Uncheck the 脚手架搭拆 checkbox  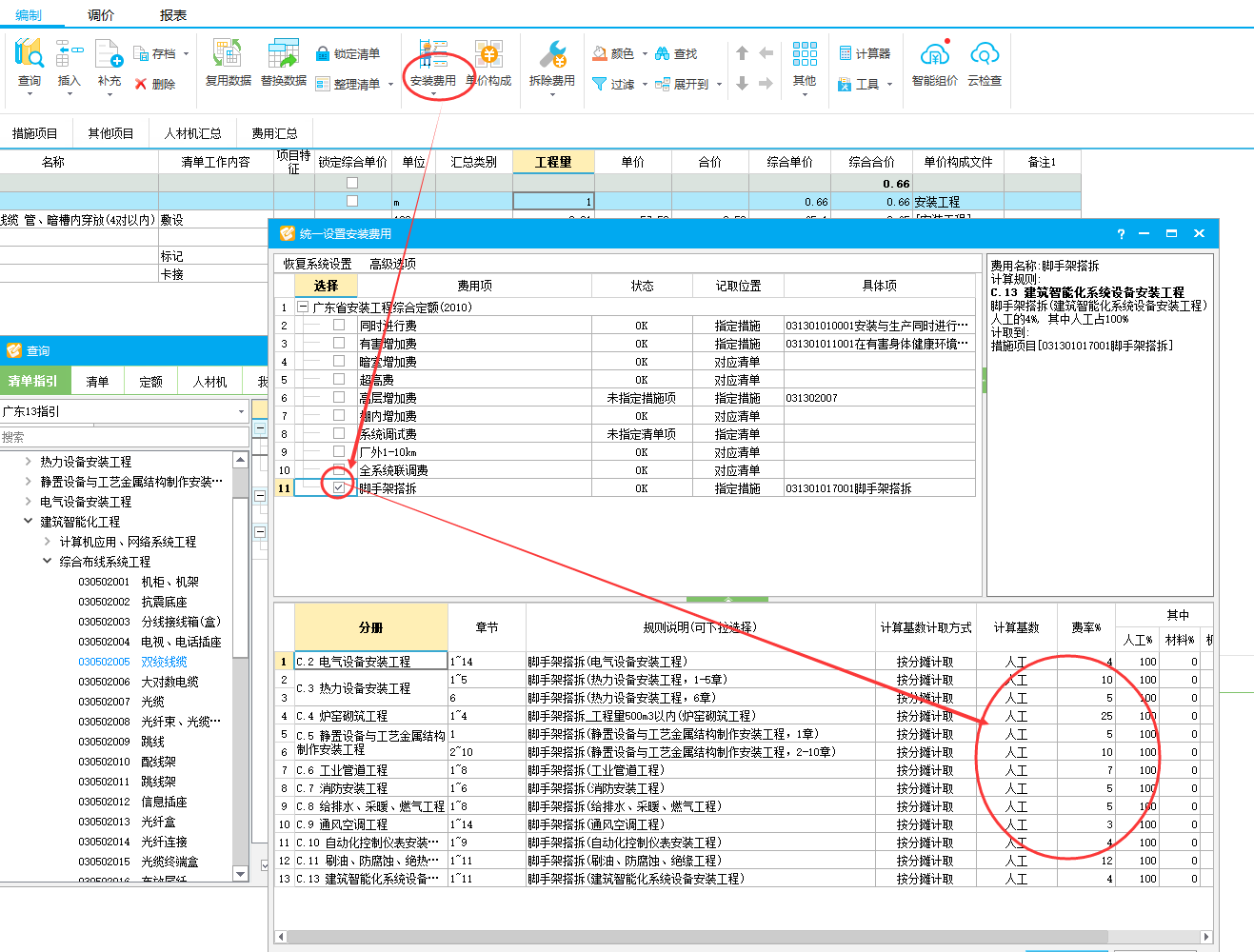click(338, 487)
